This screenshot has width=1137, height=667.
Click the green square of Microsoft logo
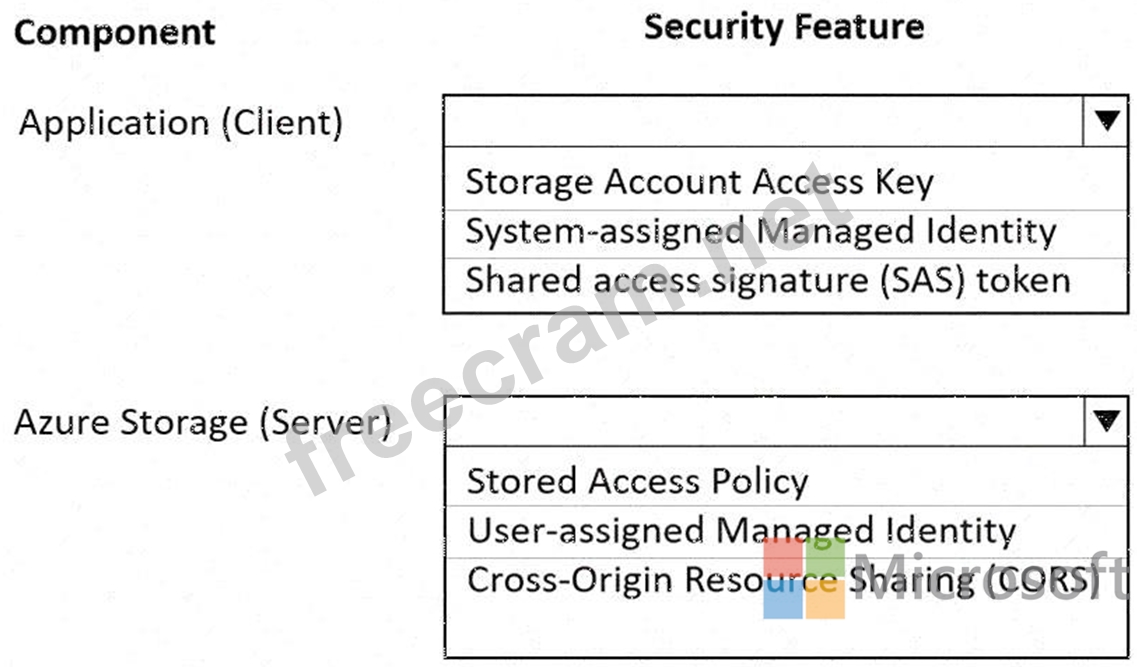tap(826, 557)
